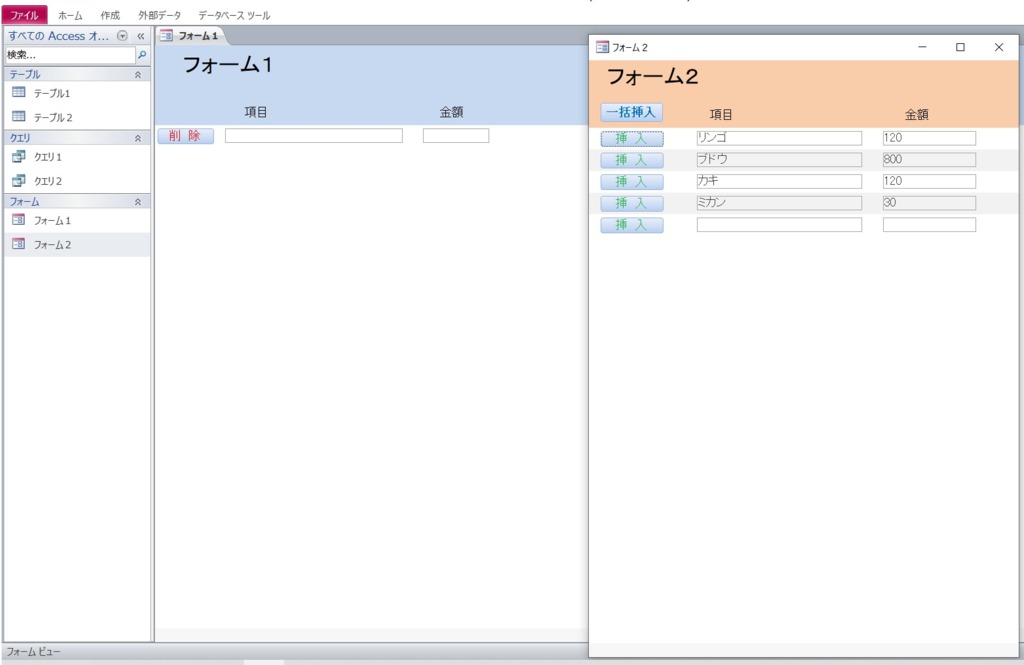The height and width of the screenshot is (665, 1024).
Task: Select the クエリ2 query icon
Action: tap(18, 181)
